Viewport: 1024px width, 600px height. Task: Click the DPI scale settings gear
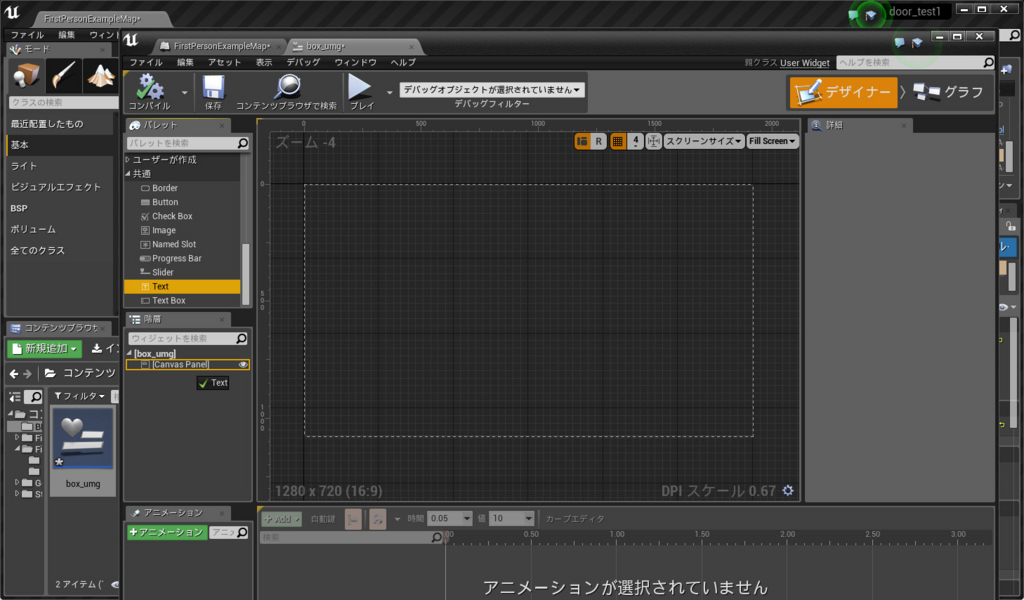(x=788, y=490)
